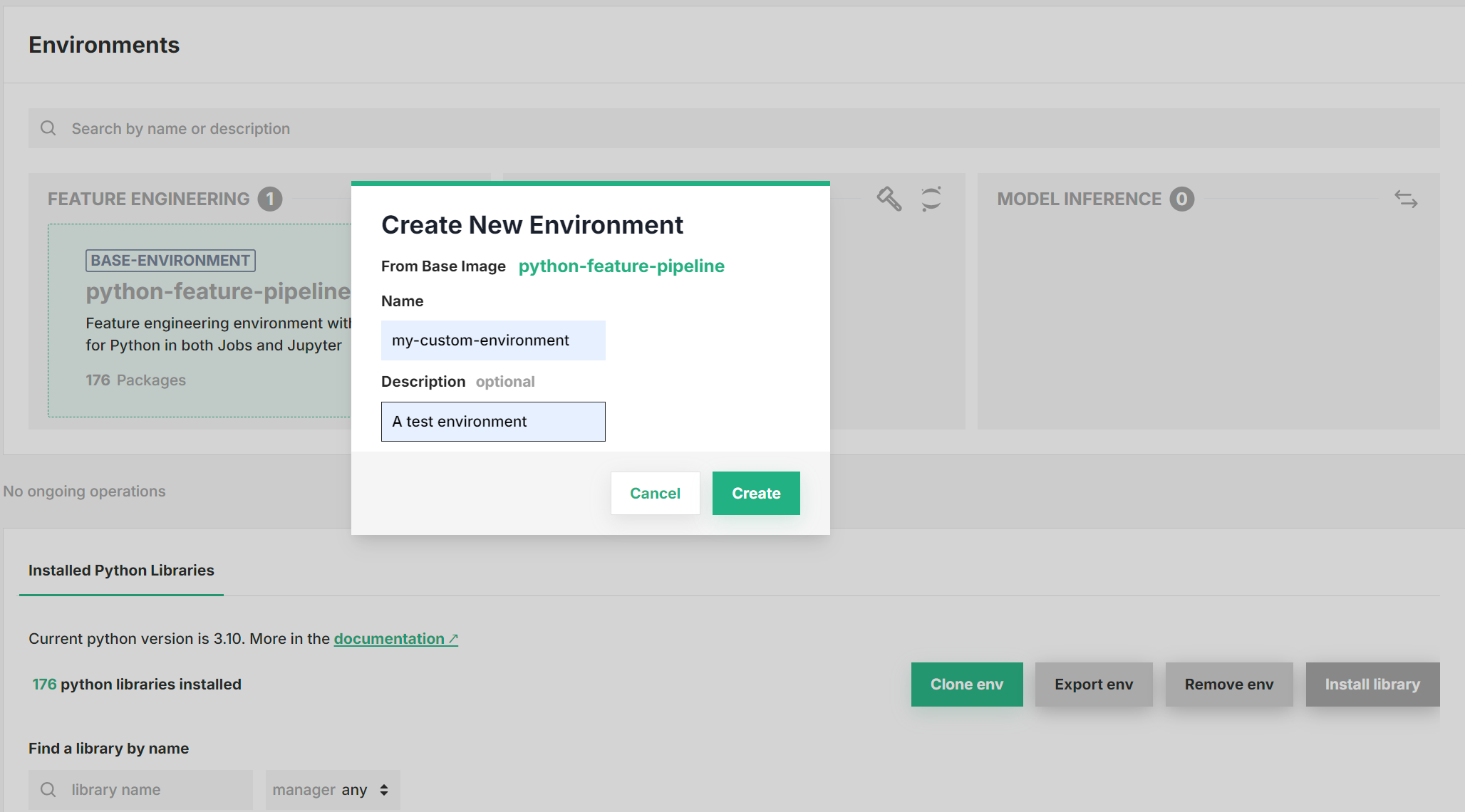Click the magnifier icon in the library name field

48,789
